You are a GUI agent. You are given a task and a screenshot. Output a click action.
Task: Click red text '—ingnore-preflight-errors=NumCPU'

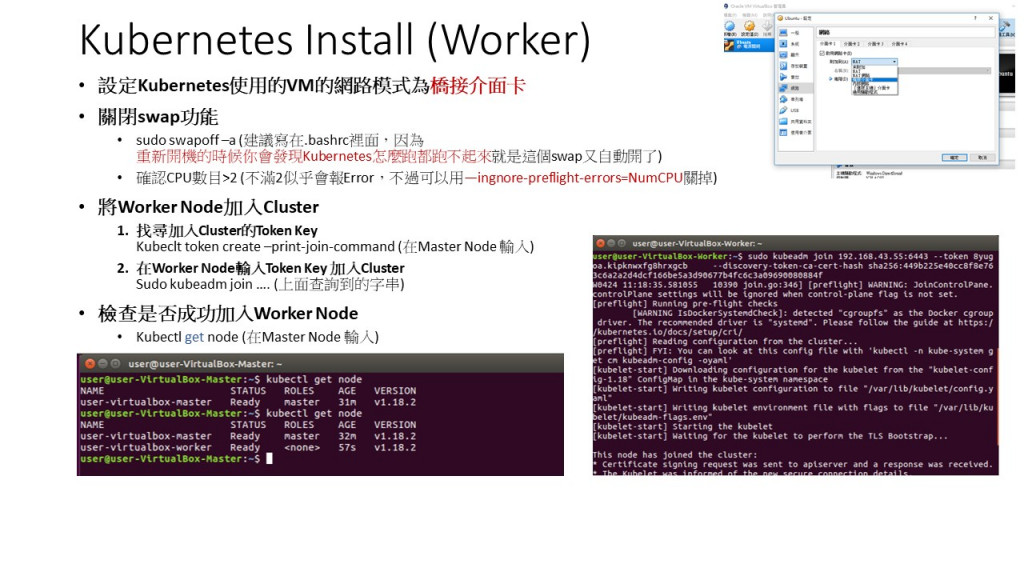coord(574,178)
